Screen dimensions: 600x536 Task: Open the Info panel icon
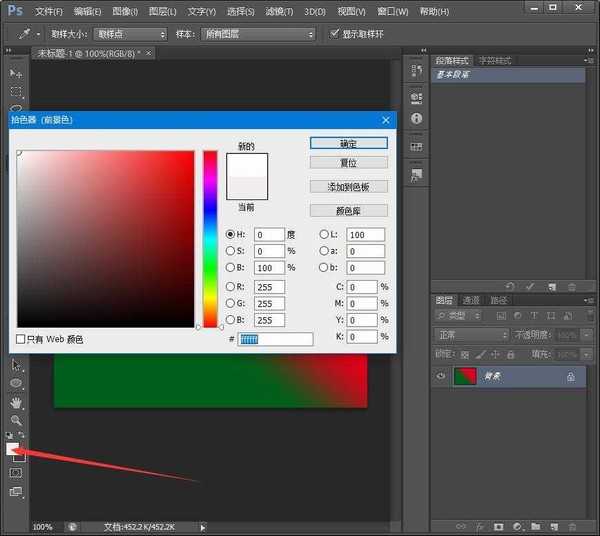pyautogui.click(x=417, y=118)
